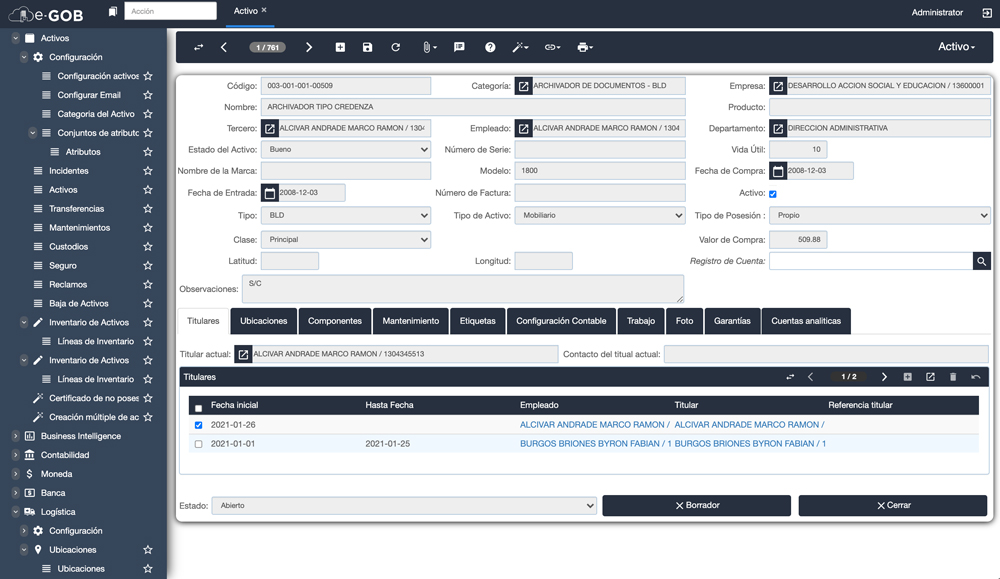1000x579 pixels.
Task: Favorite the Incidentes menu item star
Action: click(148, 171)
